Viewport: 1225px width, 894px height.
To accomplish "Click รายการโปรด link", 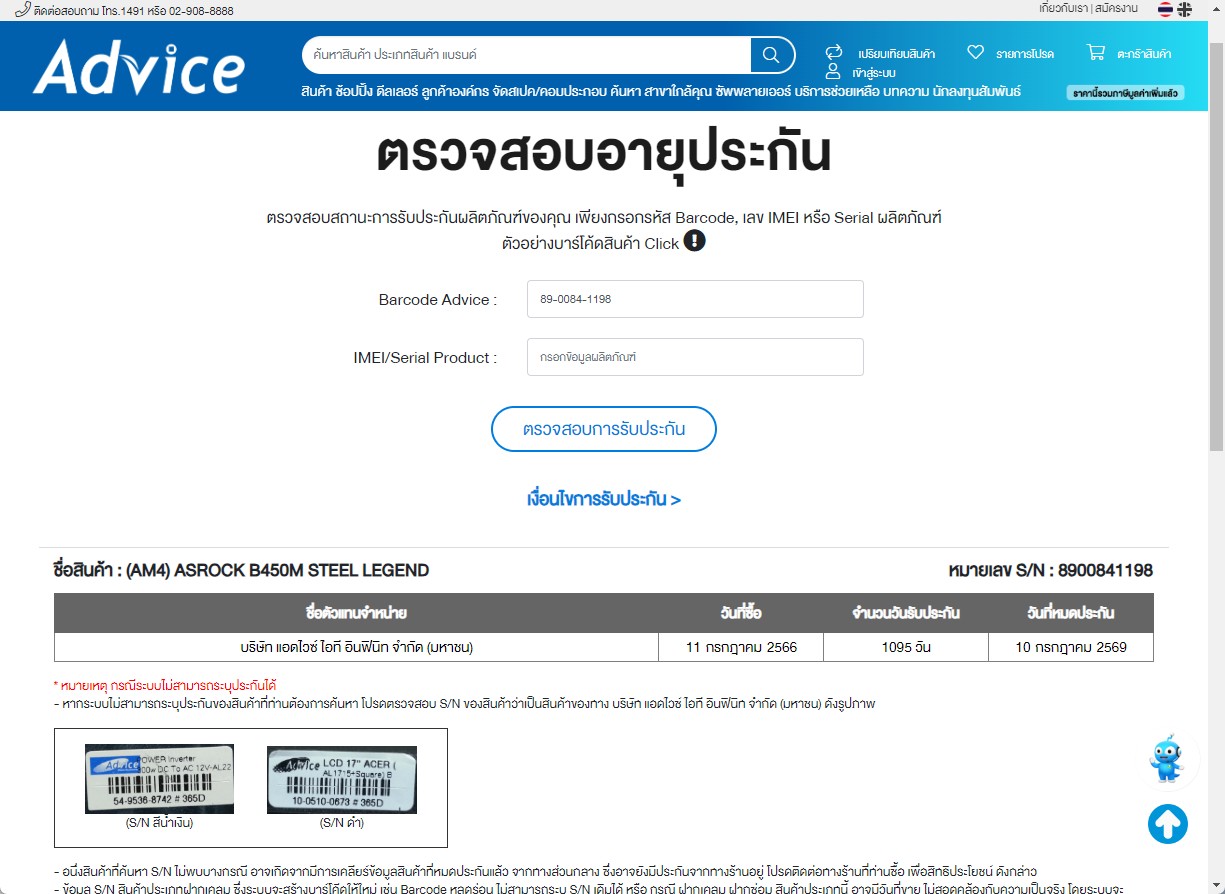I will tap(1025, 54).
